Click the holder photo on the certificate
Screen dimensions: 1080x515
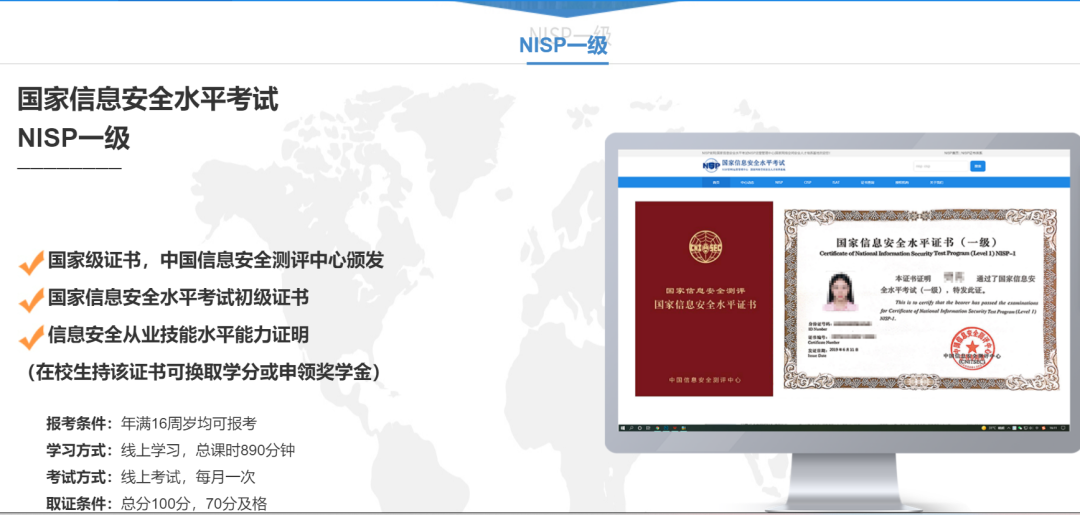840,292
